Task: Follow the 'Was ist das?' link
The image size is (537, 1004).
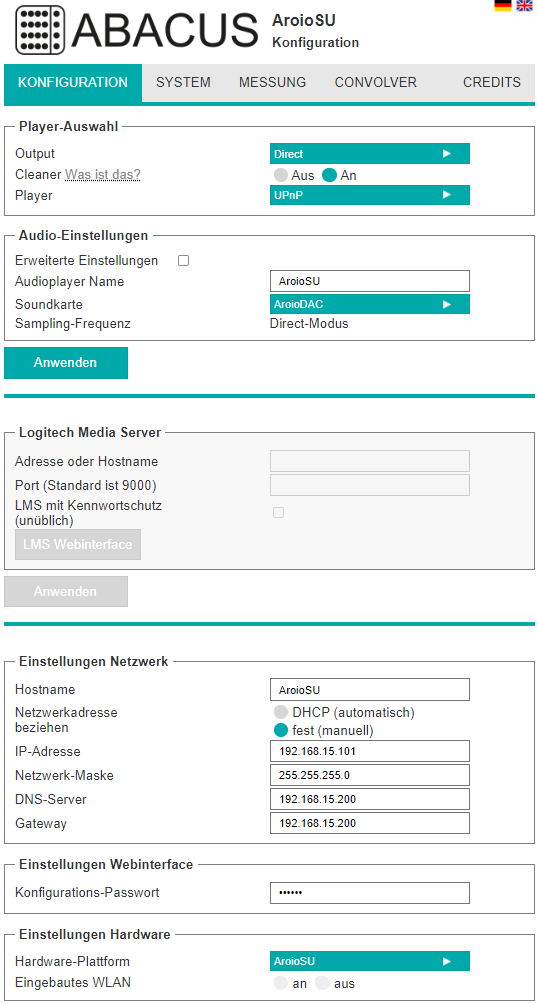Action: [102, 175]
